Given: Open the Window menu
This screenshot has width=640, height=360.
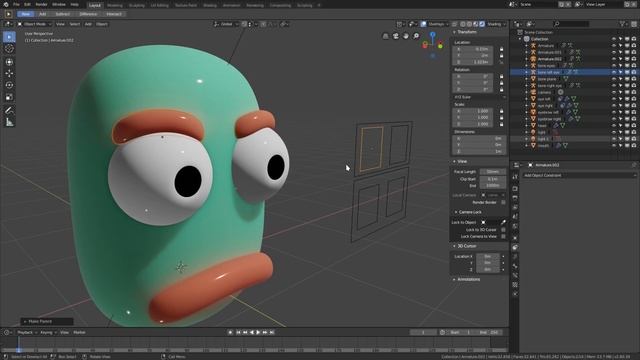Looking at the screenshot, I should 59,4.
